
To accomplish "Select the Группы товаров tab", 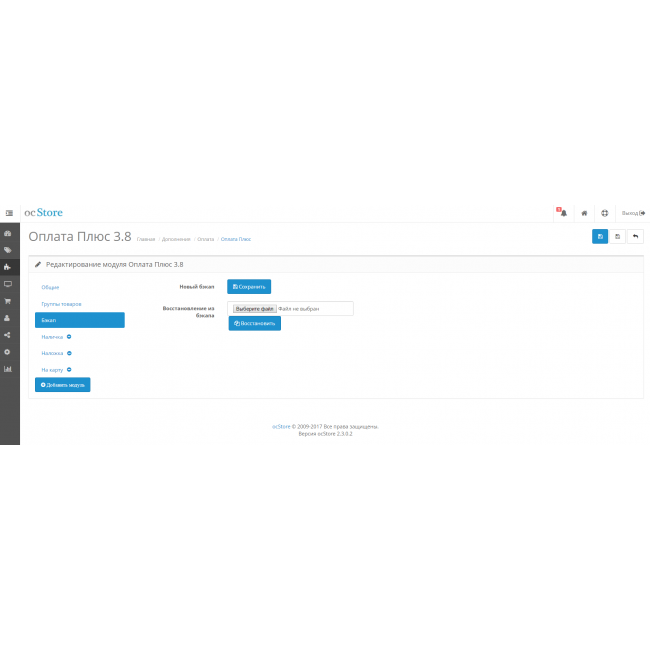I will pos(61,303).
